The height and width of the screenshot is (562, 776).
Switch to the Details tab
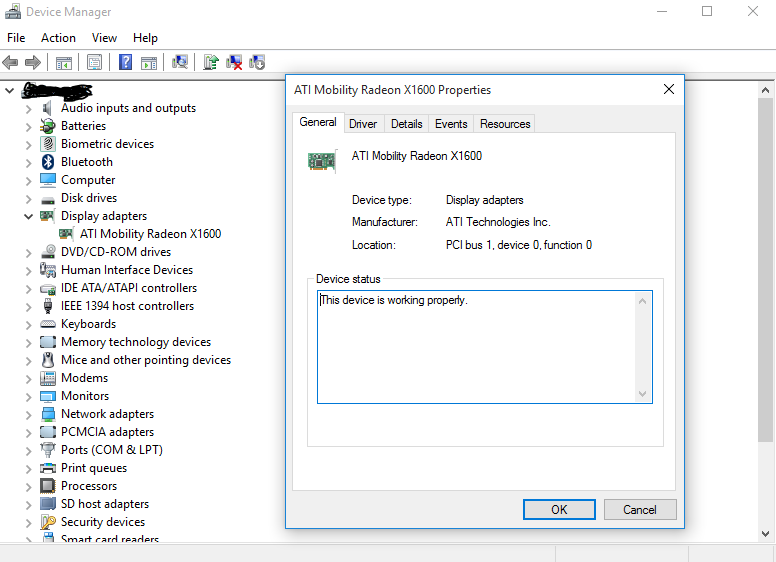pyautogui.click(x=406, y=124)
